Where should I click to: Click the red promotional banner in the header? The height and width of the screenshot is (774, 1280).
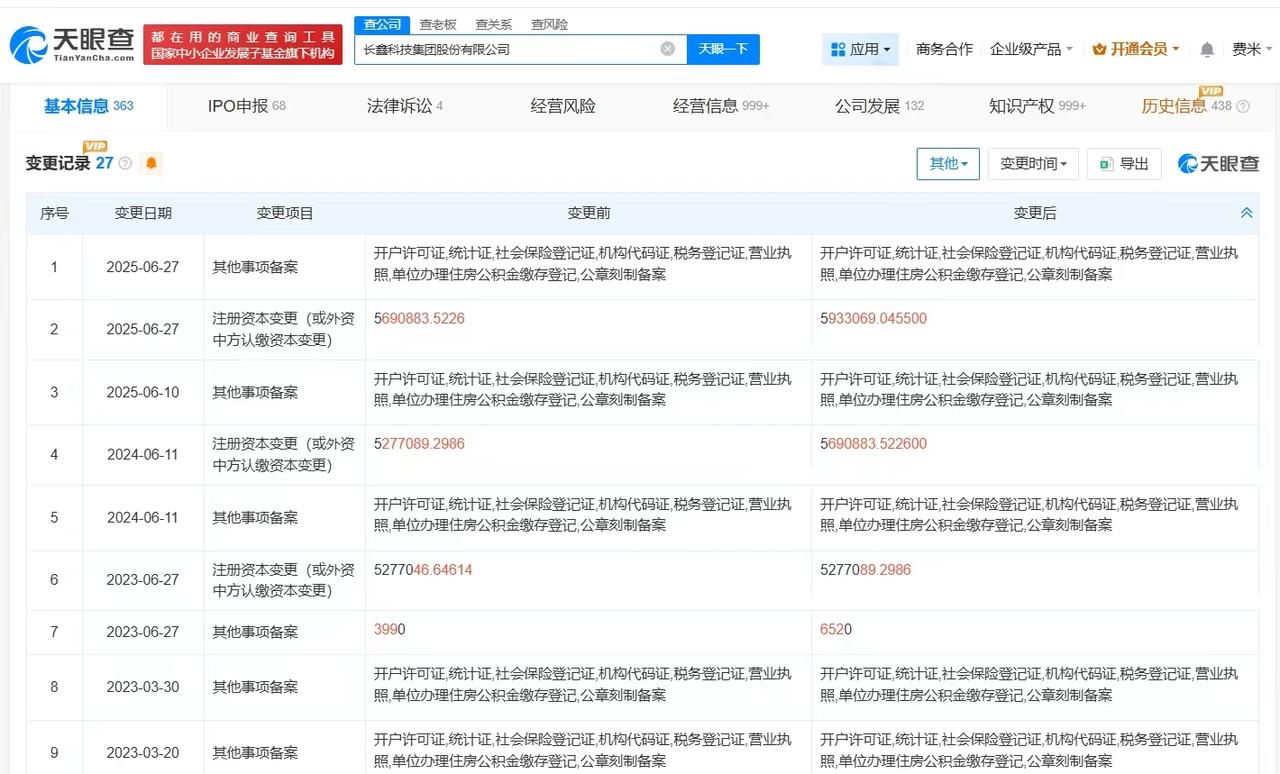point(243,45)
